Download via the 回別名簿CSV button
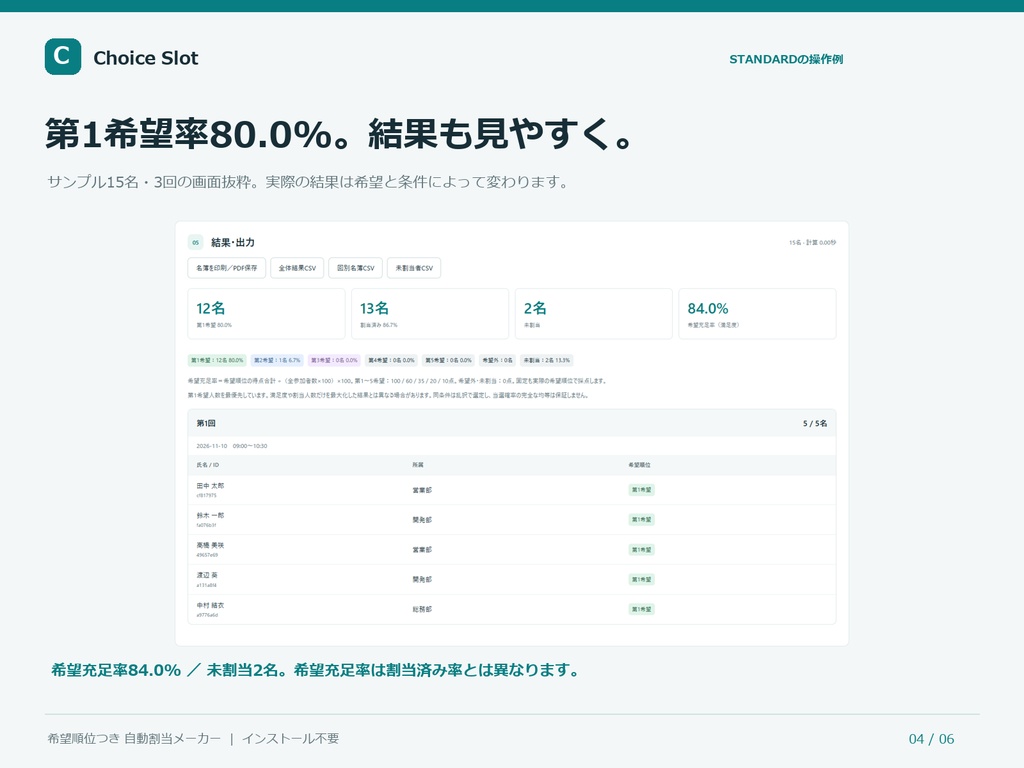 355,268
